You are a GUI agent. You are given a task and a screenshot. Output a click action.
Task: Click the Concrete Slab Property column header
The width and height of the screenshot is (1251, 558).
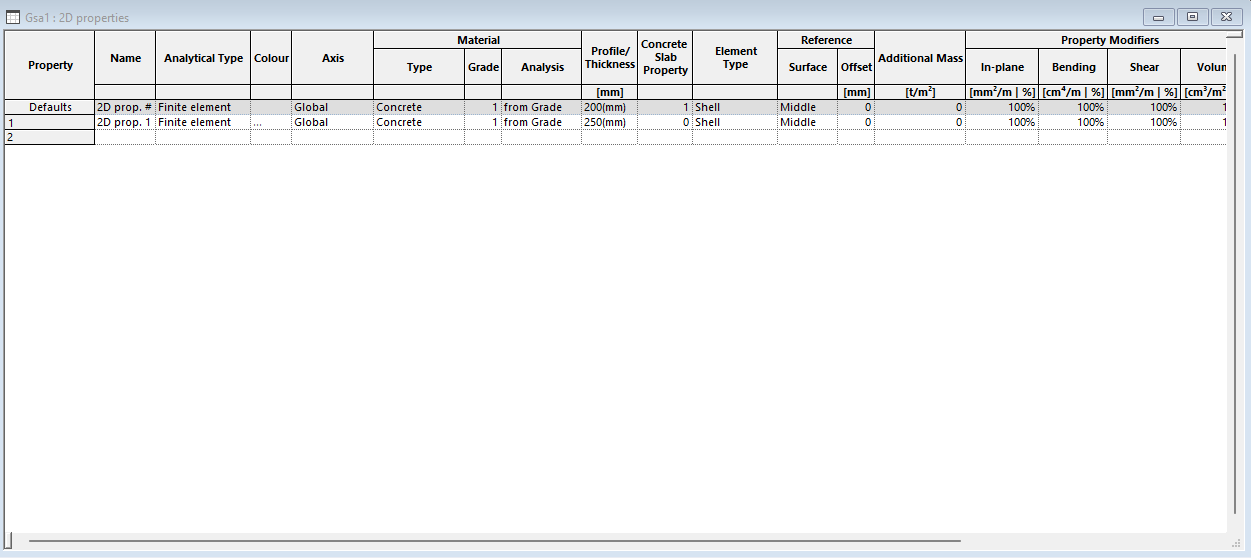[x=665, y=58]
